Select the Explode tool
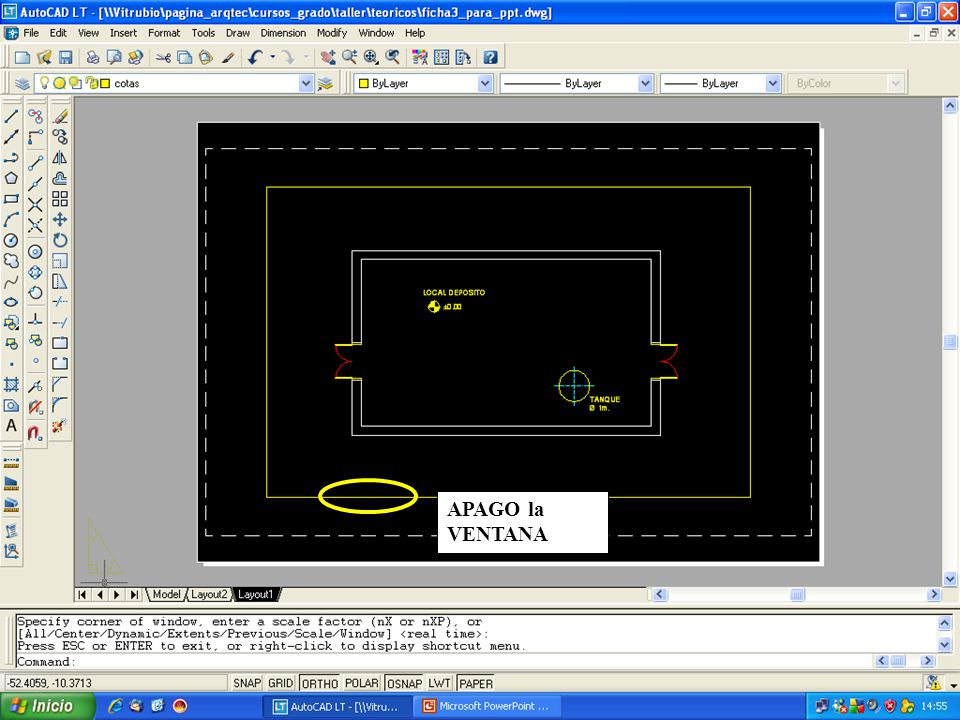 [60, 426]
